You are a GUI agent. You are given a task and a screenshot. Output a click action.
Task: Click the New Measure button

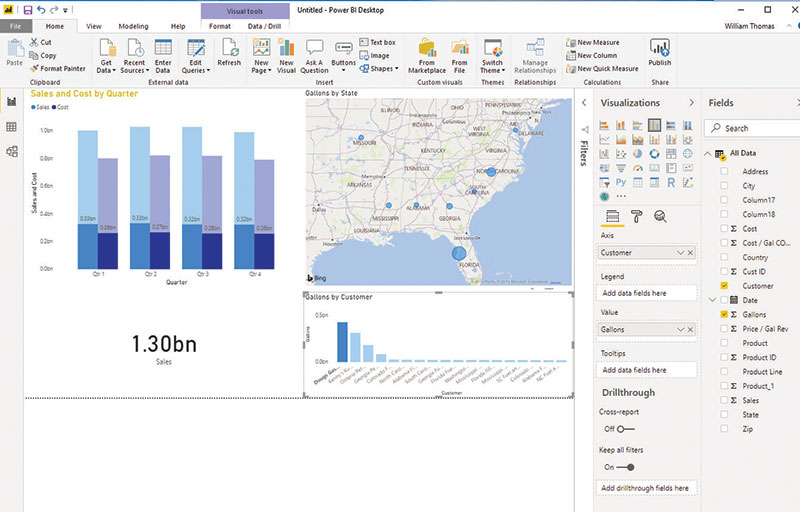coord(608,42)
